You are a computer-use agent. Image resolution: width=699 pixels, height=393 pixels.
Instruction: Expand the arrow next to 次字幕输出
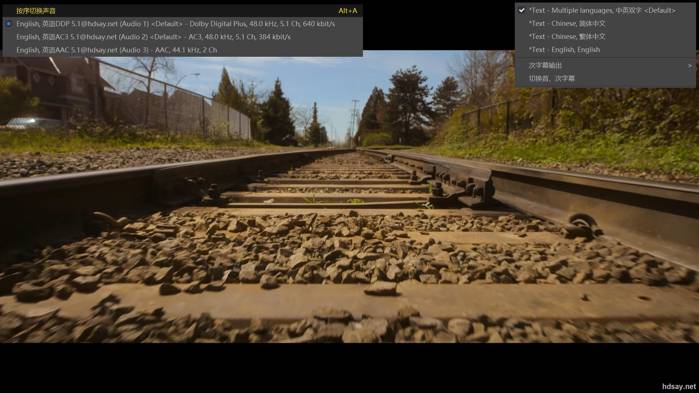pyautogui.click(x=690, y=66)
